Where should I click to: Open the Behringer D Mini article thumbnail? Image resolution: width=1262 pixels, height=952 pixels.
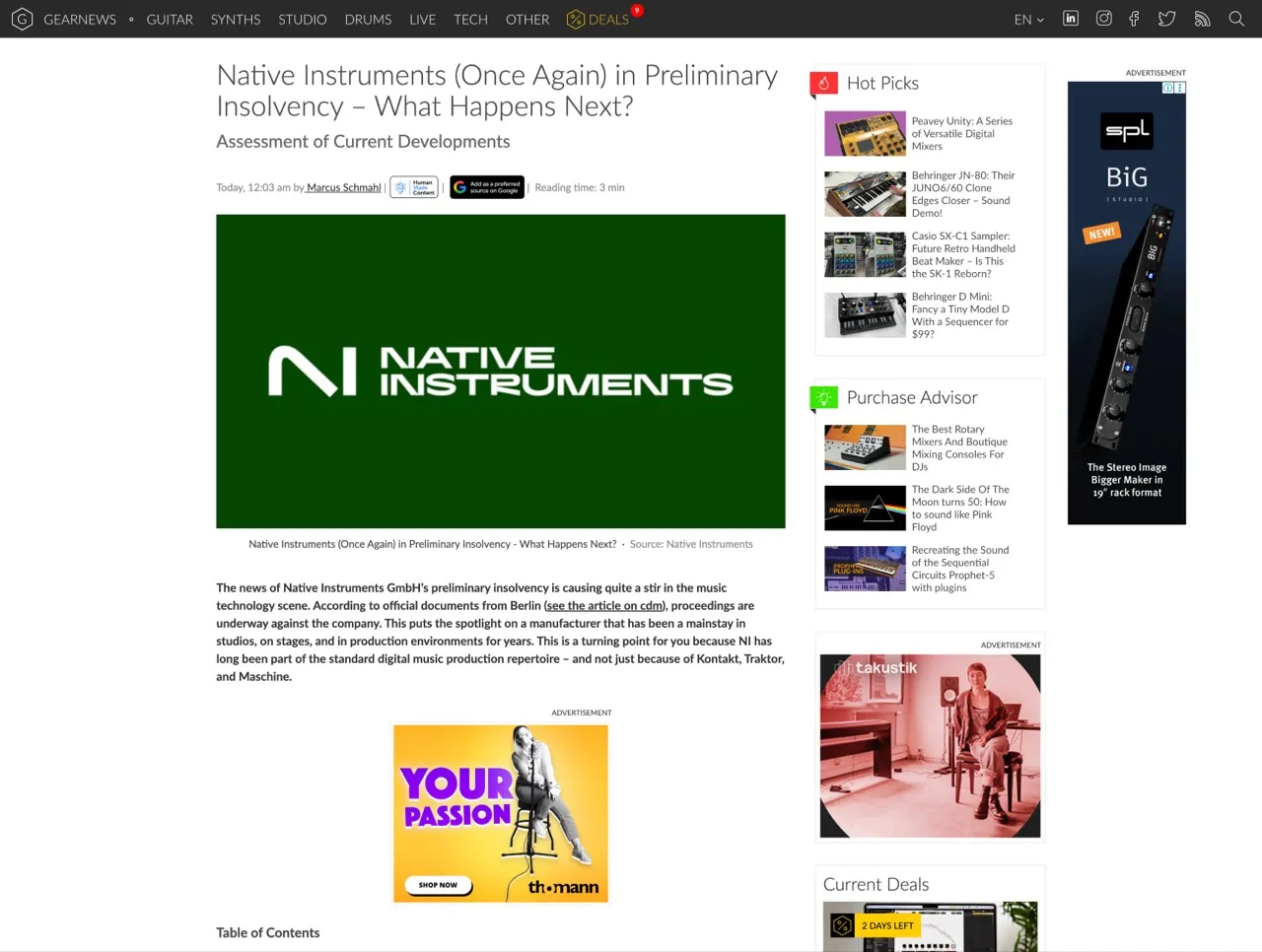click(865, 314)
